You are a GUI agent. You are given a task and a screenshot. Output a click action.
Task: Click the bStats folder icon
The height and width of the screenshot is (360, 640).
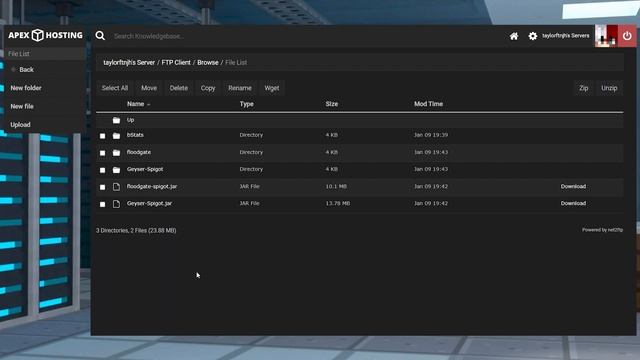(116, 136)
